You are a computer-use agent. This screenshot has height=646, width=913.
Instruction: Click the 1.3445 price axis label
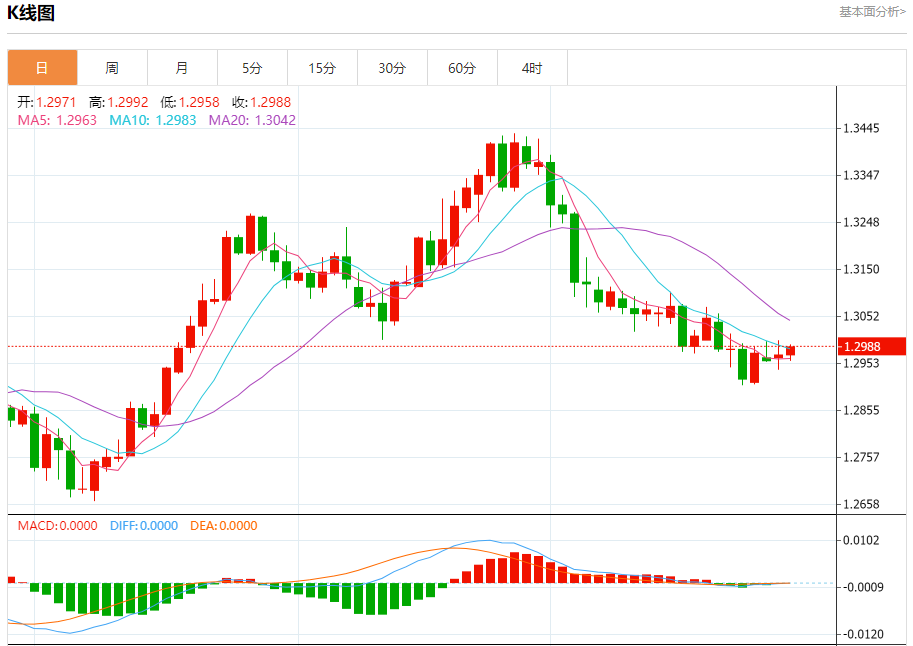tap(860, 129)
